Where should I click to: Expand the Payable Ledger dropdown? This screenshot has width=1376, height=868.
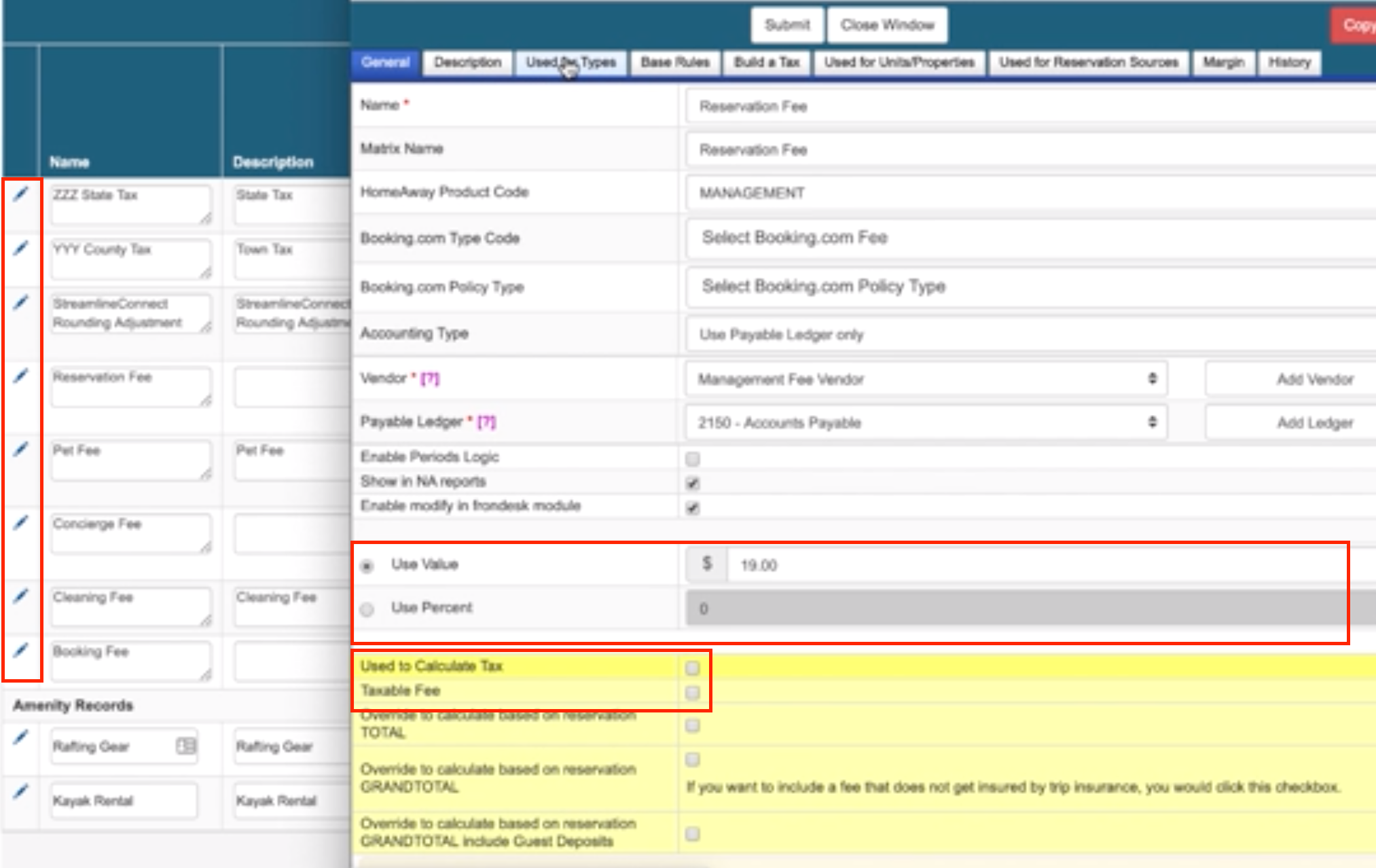click(x=925, y=422)
